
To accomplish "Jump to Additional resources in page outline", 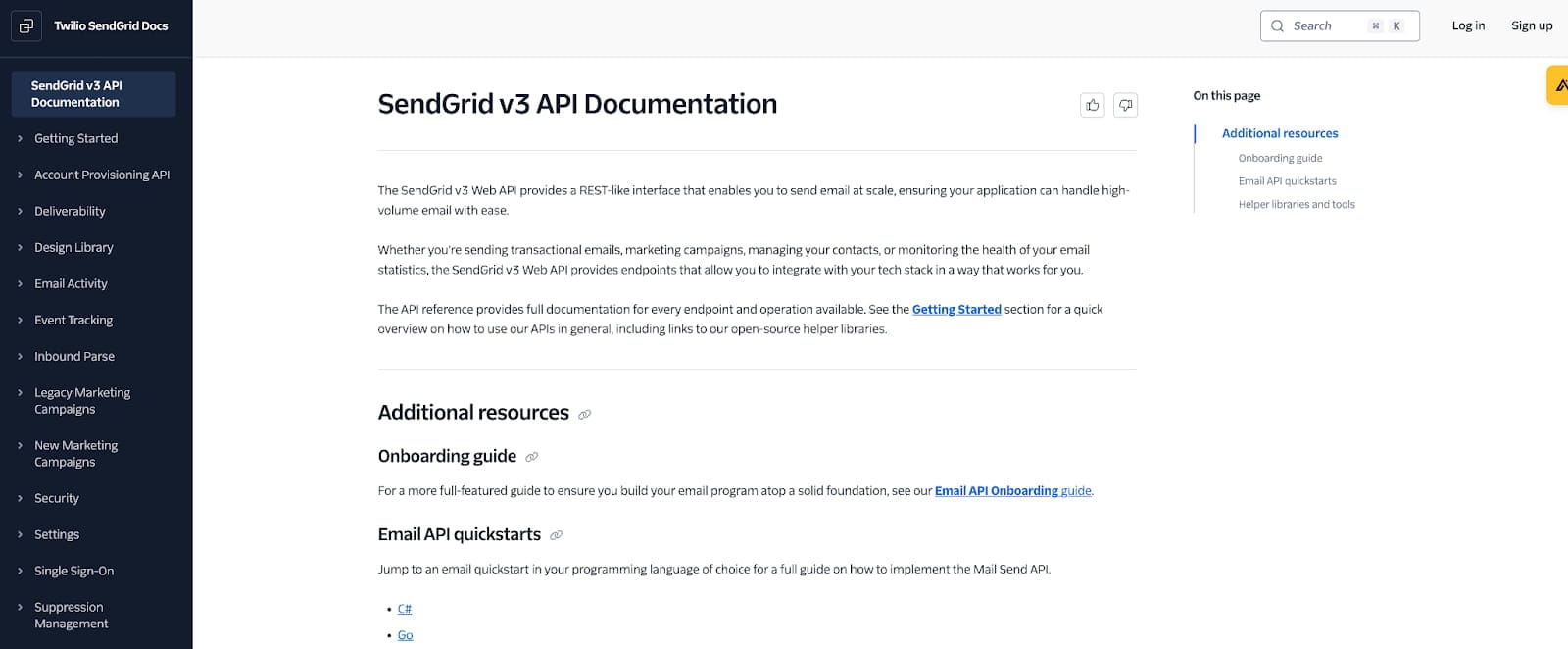I will click(1279, 134).
